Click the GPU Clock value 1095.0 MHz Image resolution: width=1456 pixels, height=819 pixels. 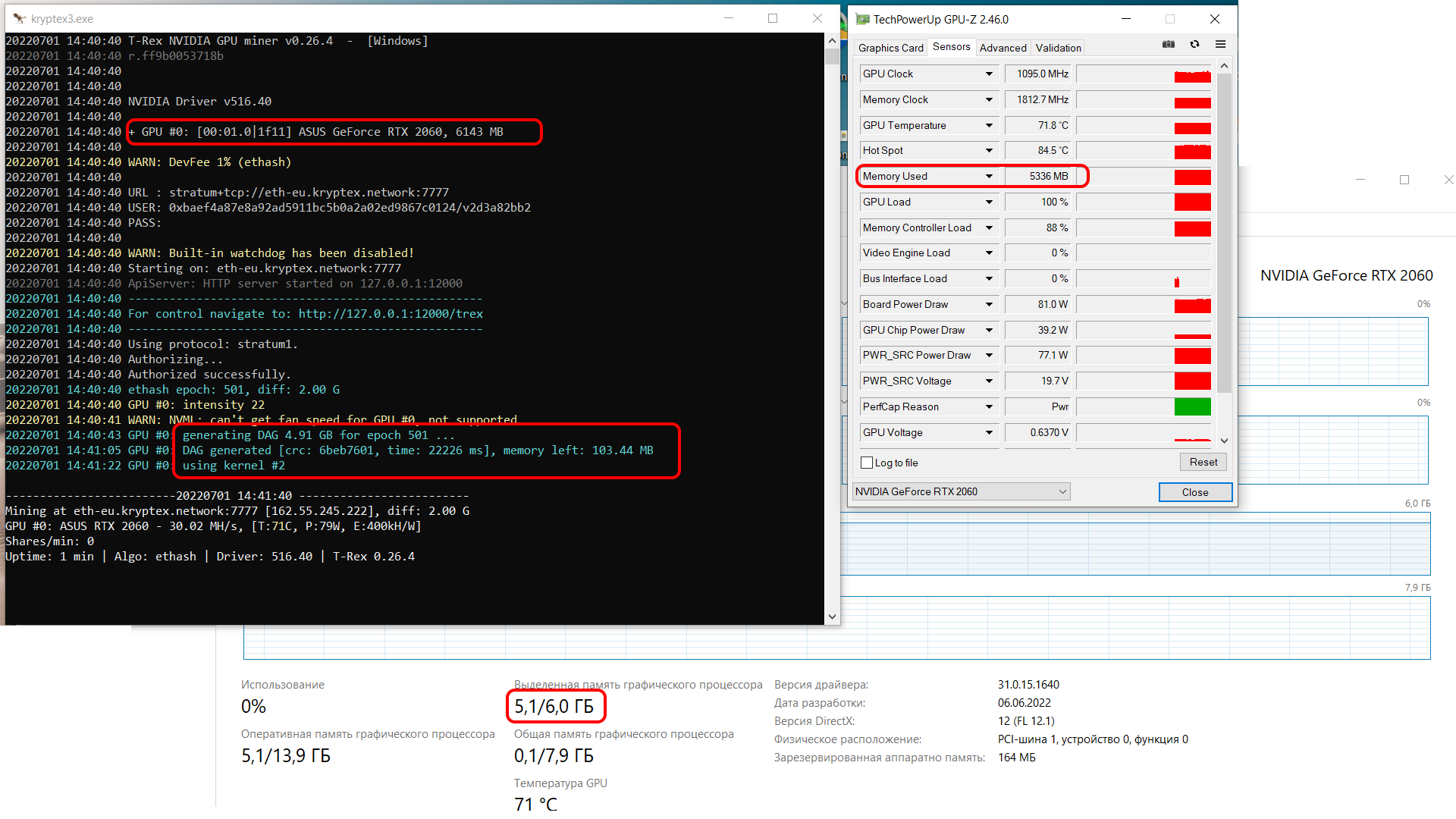1037,74
